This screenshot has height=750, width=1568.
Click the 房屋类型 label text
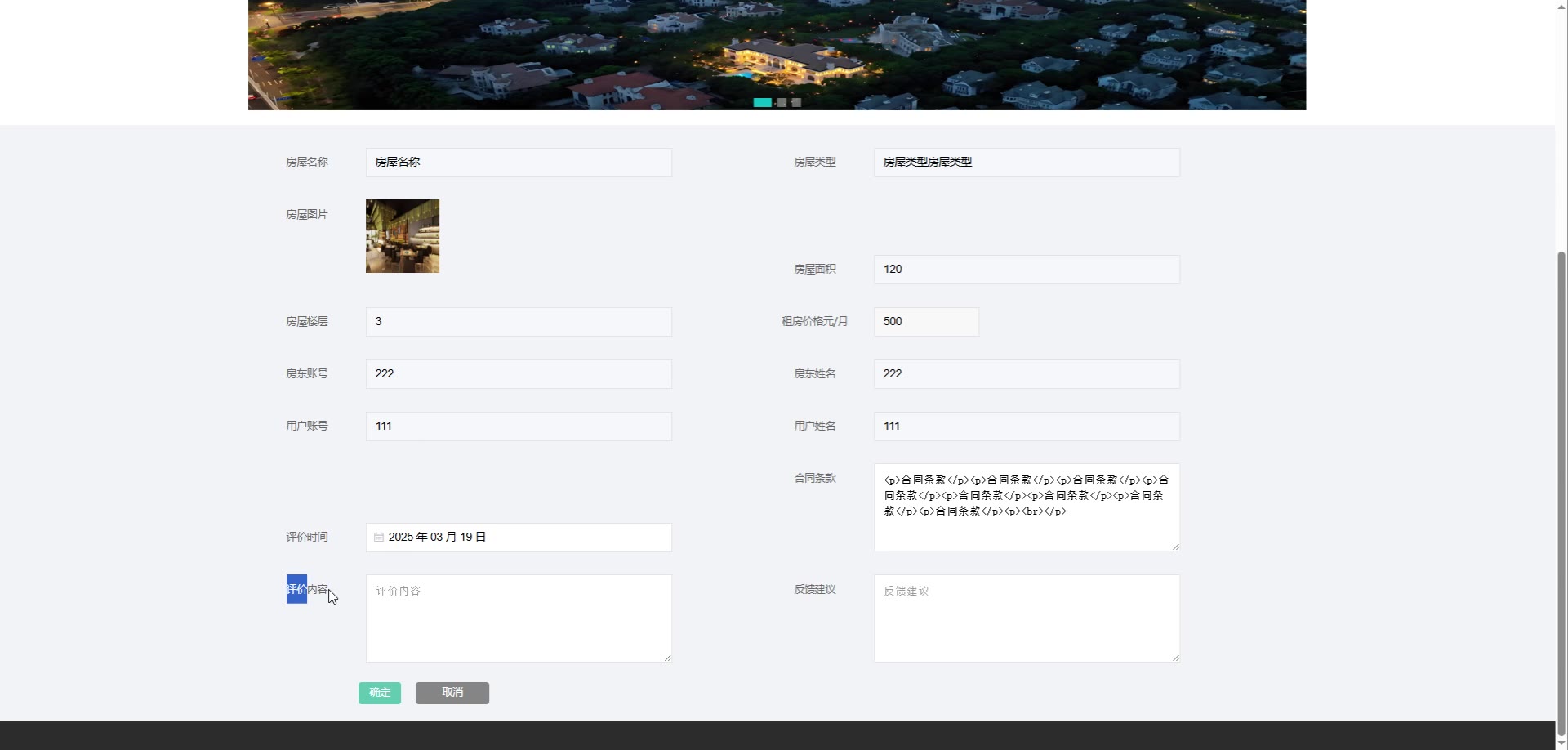pyautogui.click(x=815, y=163)
